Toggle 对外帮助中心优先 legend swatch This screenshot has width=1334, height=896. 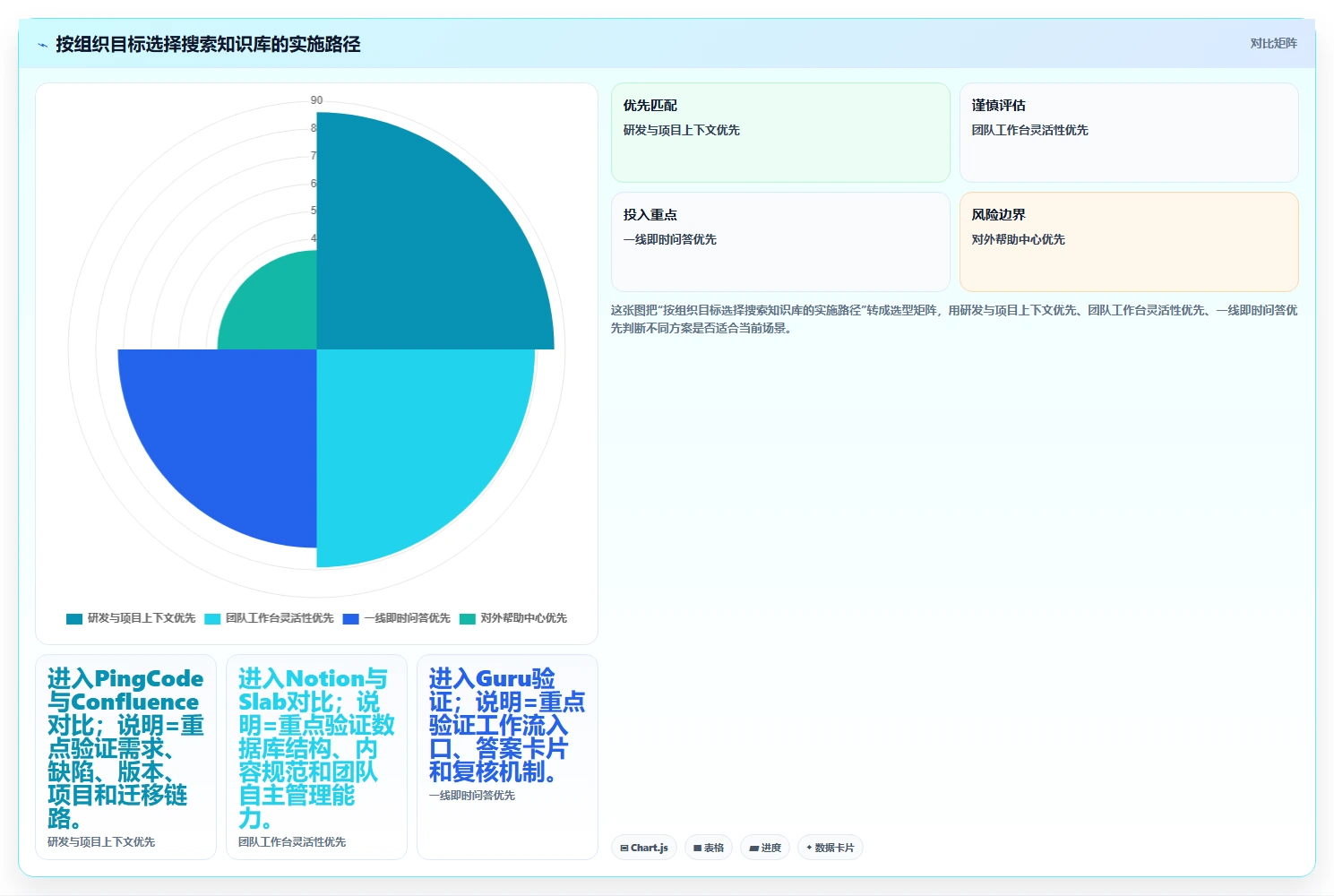467,618
